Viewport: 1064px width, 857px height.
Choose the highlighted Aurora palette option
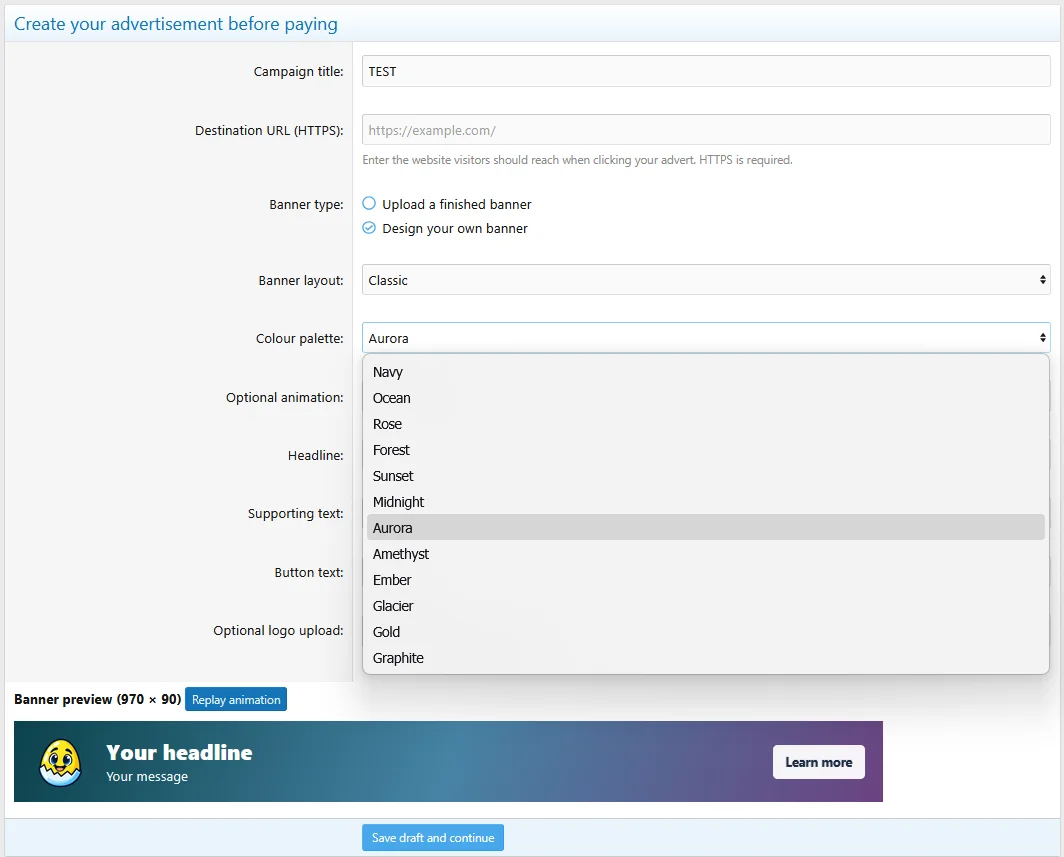pos(706,528)
